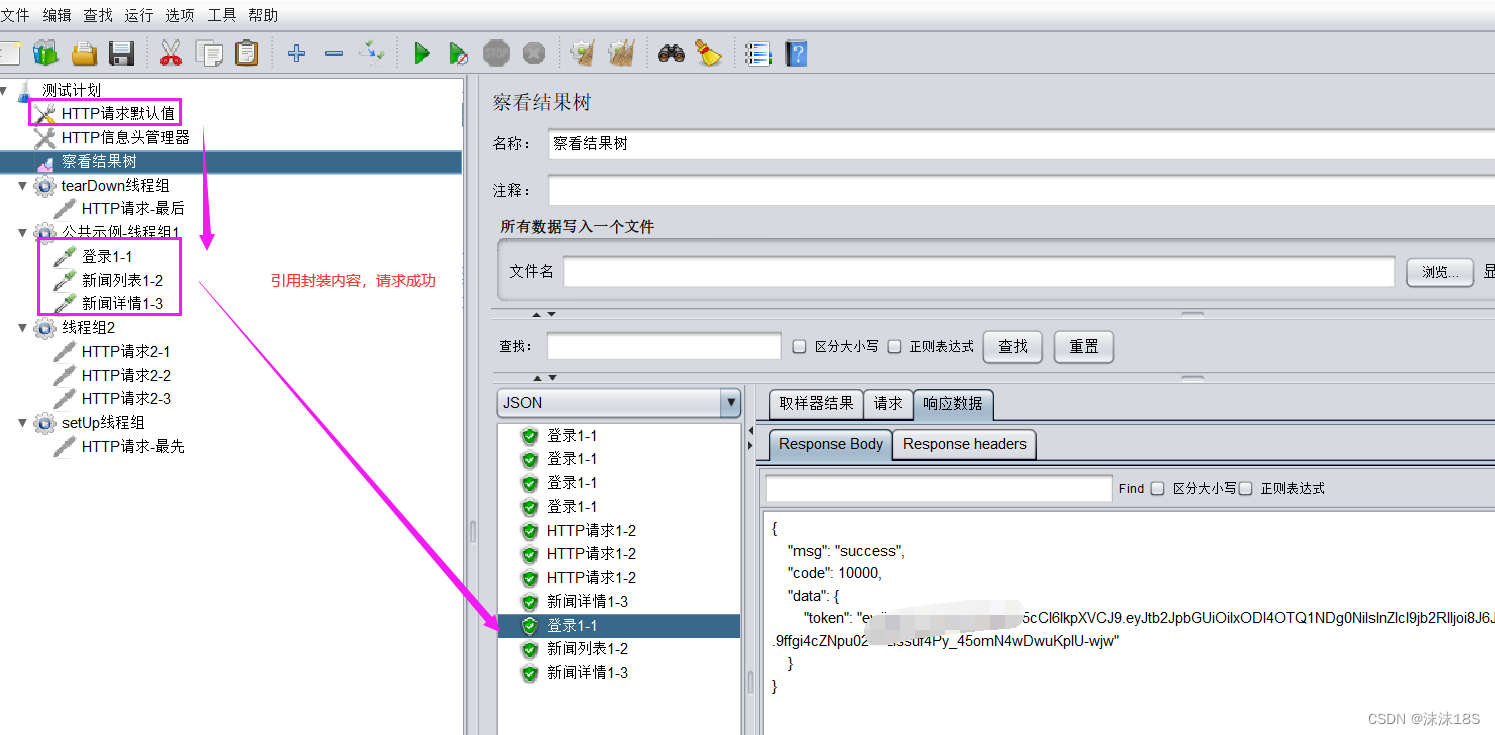This screenshot has width=1495, height=735.
Task: Select HTTP请求默认值 in test plan tree
Action: 118,113
